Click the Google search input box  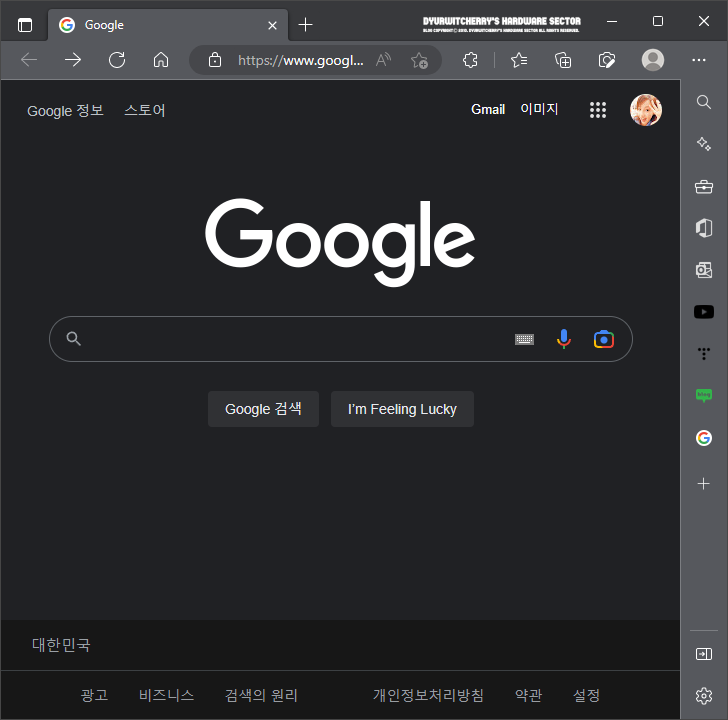pos(341,339)
